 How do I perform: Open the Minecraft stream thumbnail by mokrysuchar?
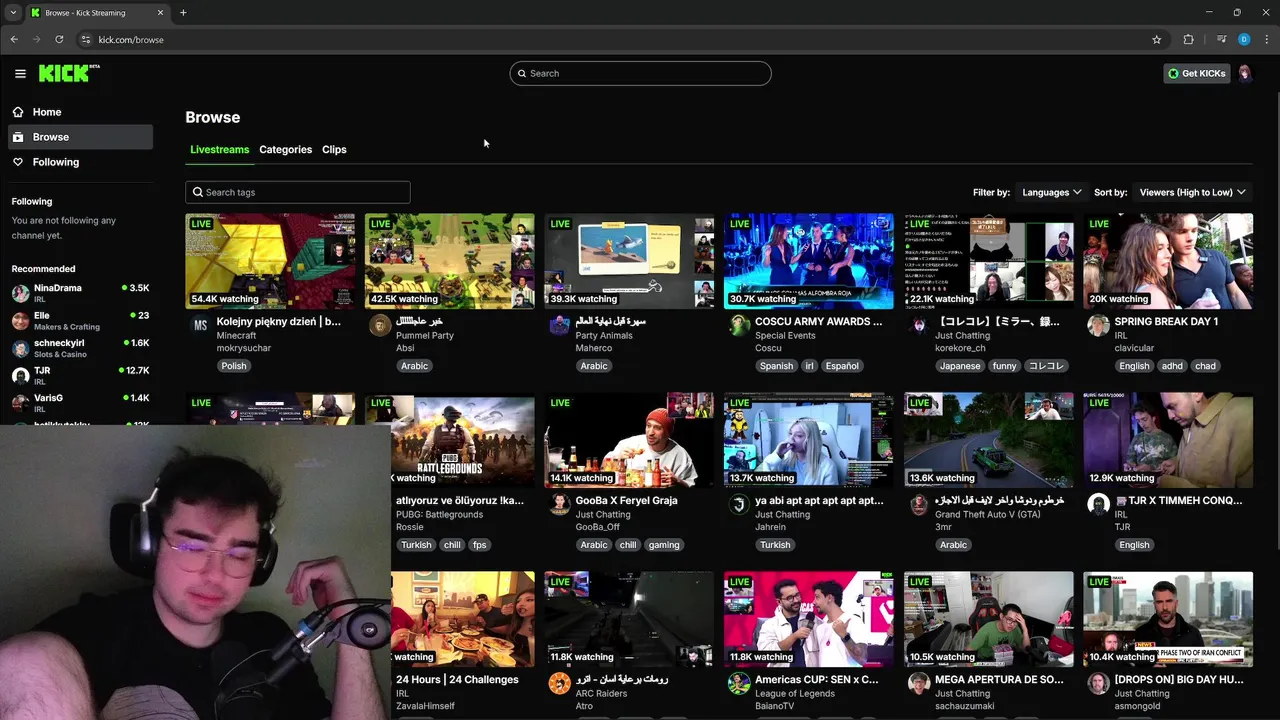270,261
